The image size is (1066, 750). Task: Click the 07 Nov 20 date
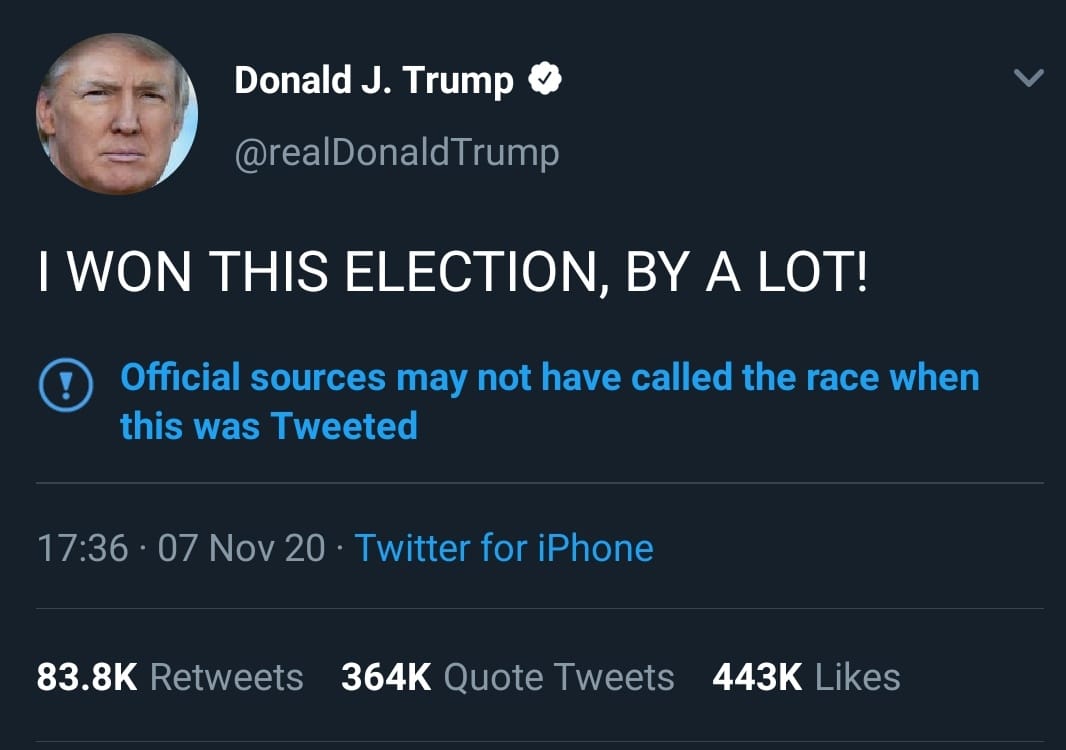(x=241, y=548)
